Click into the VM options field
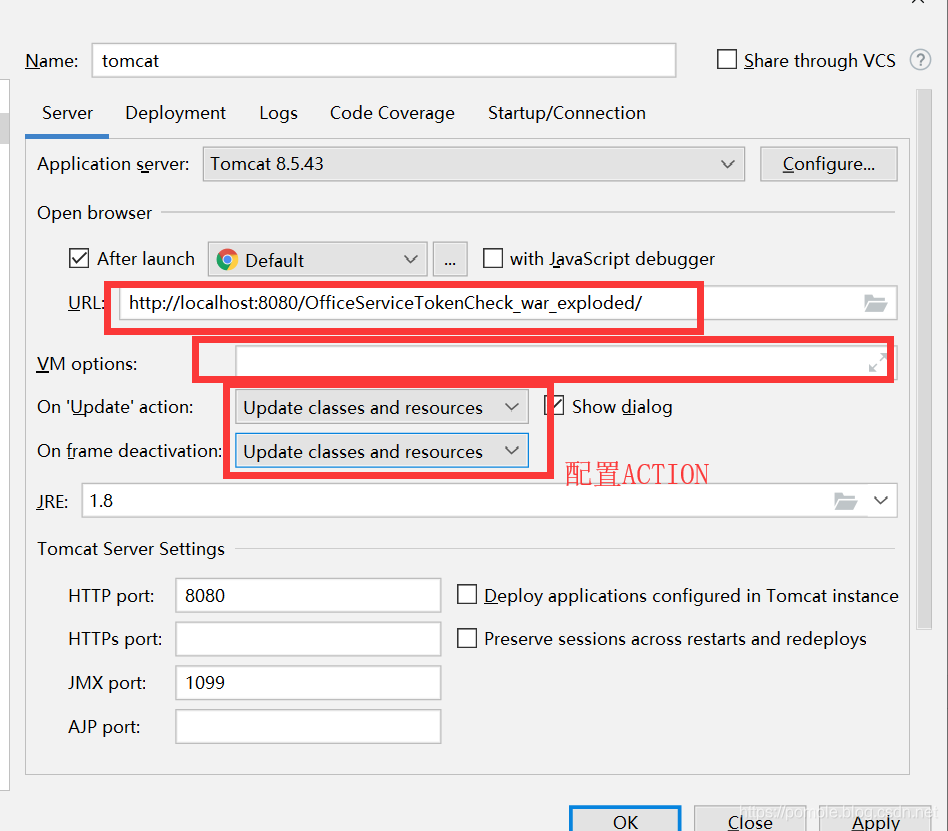 click(566, 363)
